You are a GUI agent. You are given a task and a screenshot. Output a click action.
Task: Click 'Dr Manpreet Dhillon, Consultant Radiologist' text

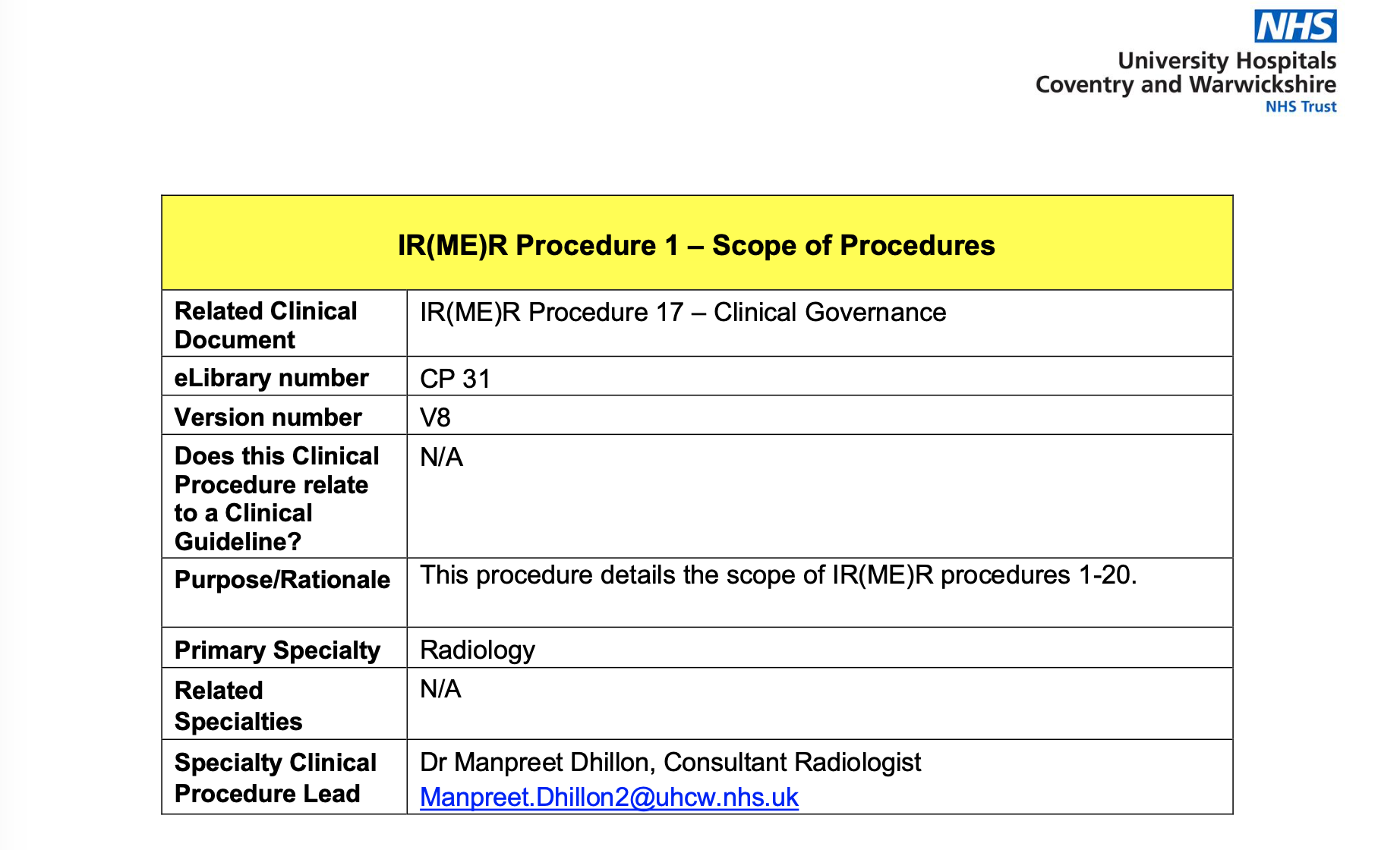[670, 762]
